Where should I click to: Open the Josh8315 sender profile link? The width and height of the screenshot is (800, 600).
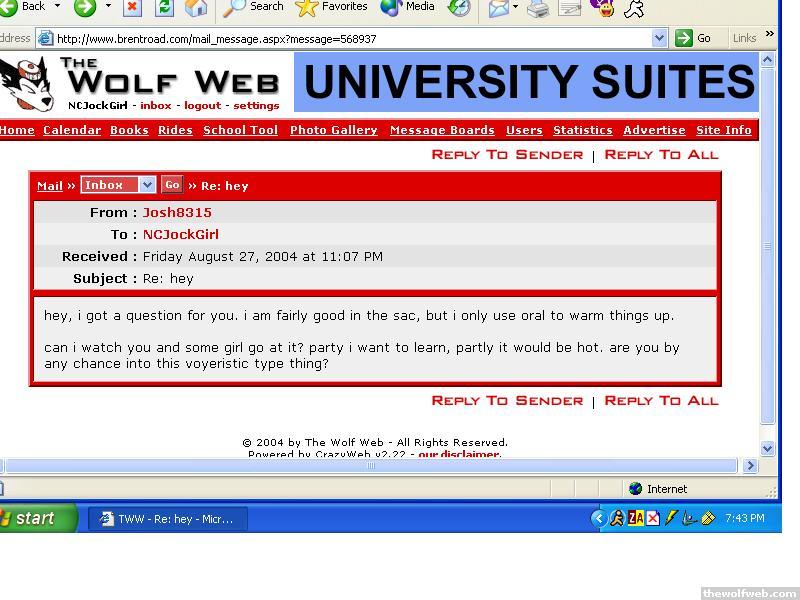click(177, 212)
